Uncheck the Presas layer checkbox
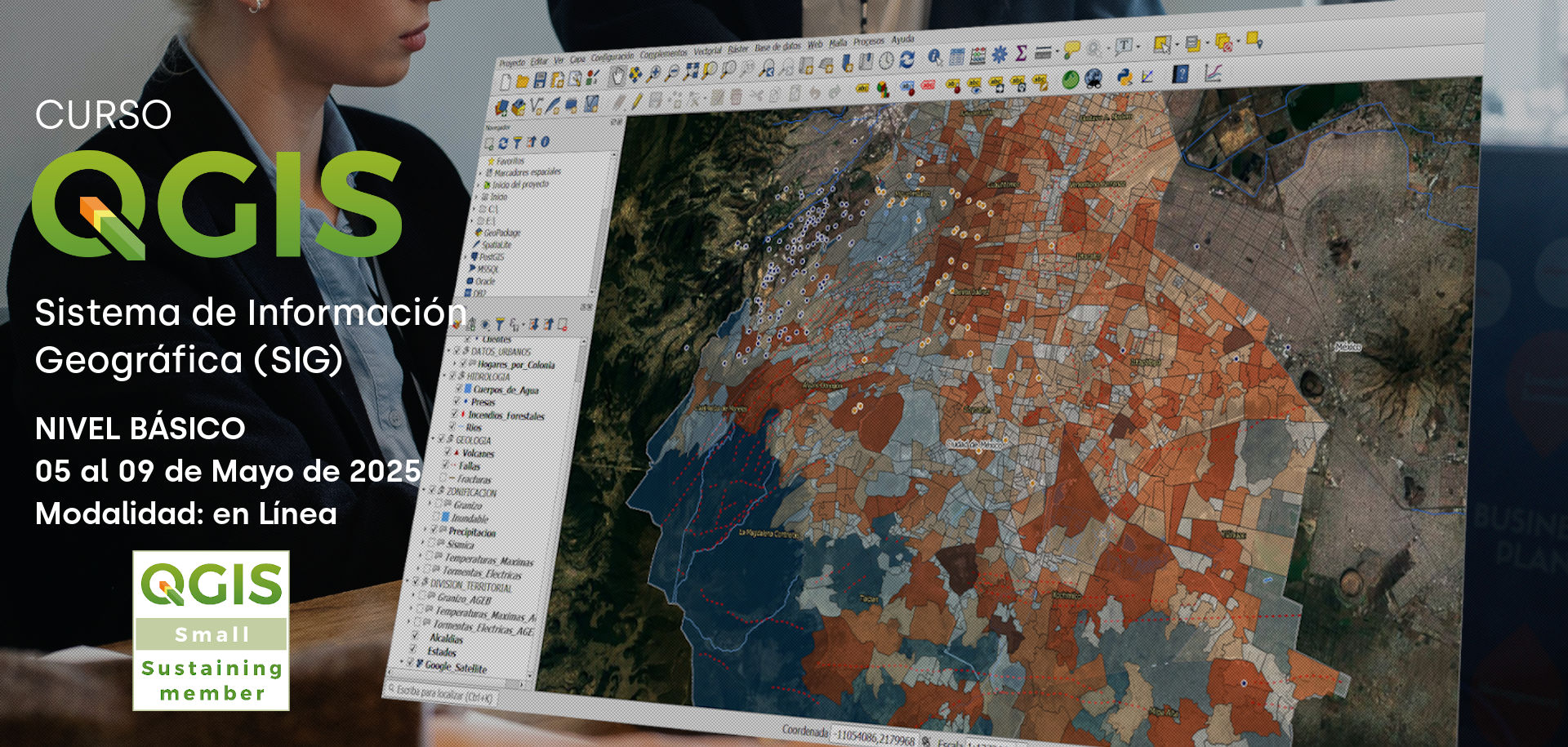Viewport: 1568px width, 747px height. coord(456,401)
